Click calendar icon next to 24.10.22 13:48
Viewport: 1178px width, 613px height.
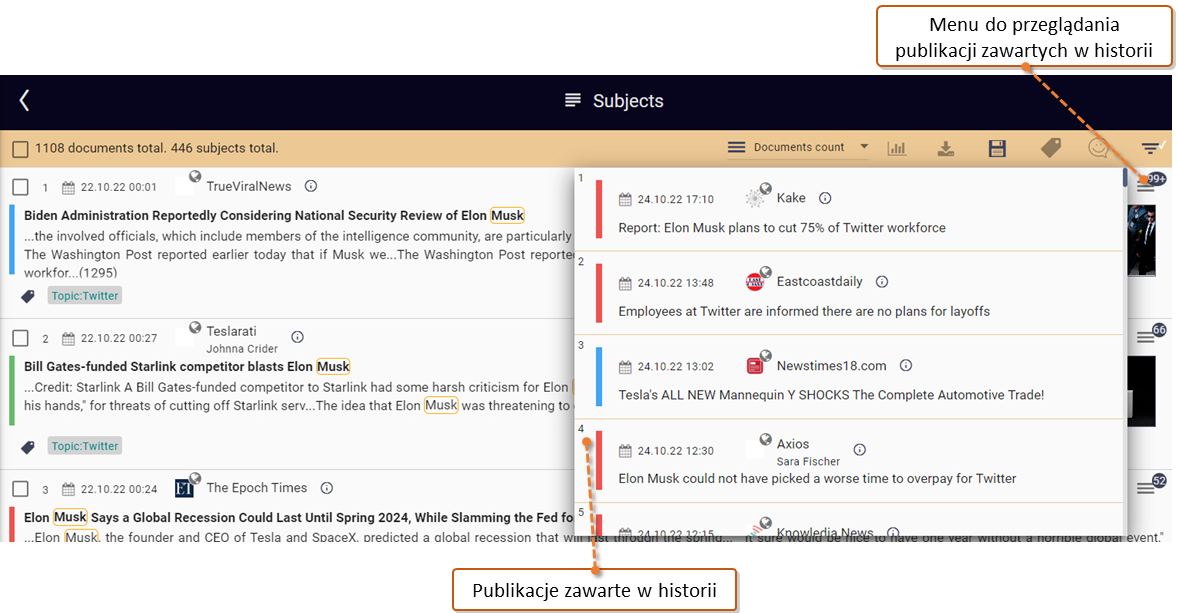pyautogui.click(x=625, y=283)
